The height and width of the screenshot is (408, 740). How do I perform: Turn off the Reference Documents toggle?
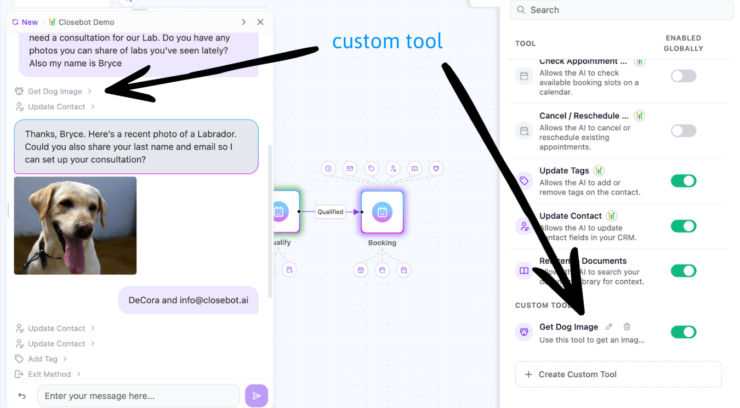point(683,271)
